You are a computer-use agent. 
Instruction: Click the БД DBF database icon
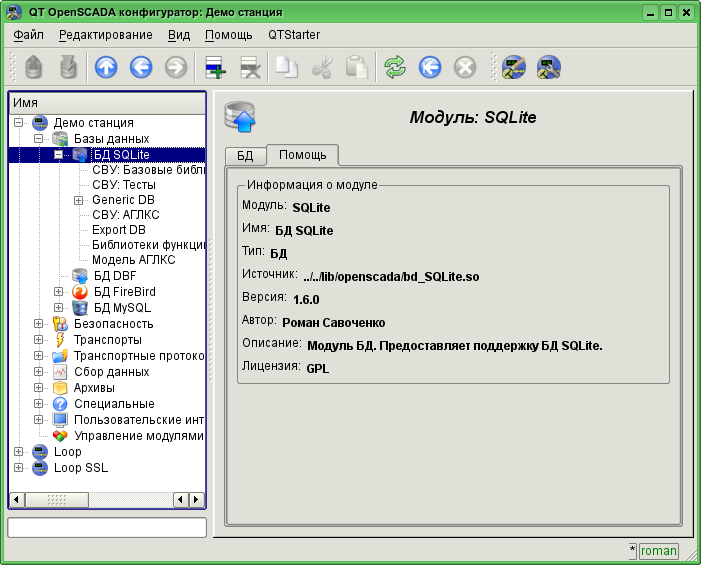tap(80, 276)
